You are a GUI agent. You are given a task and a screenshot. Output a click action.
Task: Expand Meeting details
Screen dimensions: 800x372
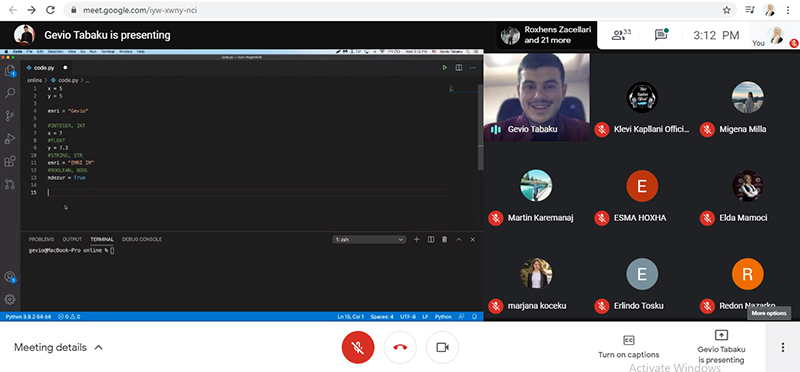pyautogui.click(x=58, y=348)
